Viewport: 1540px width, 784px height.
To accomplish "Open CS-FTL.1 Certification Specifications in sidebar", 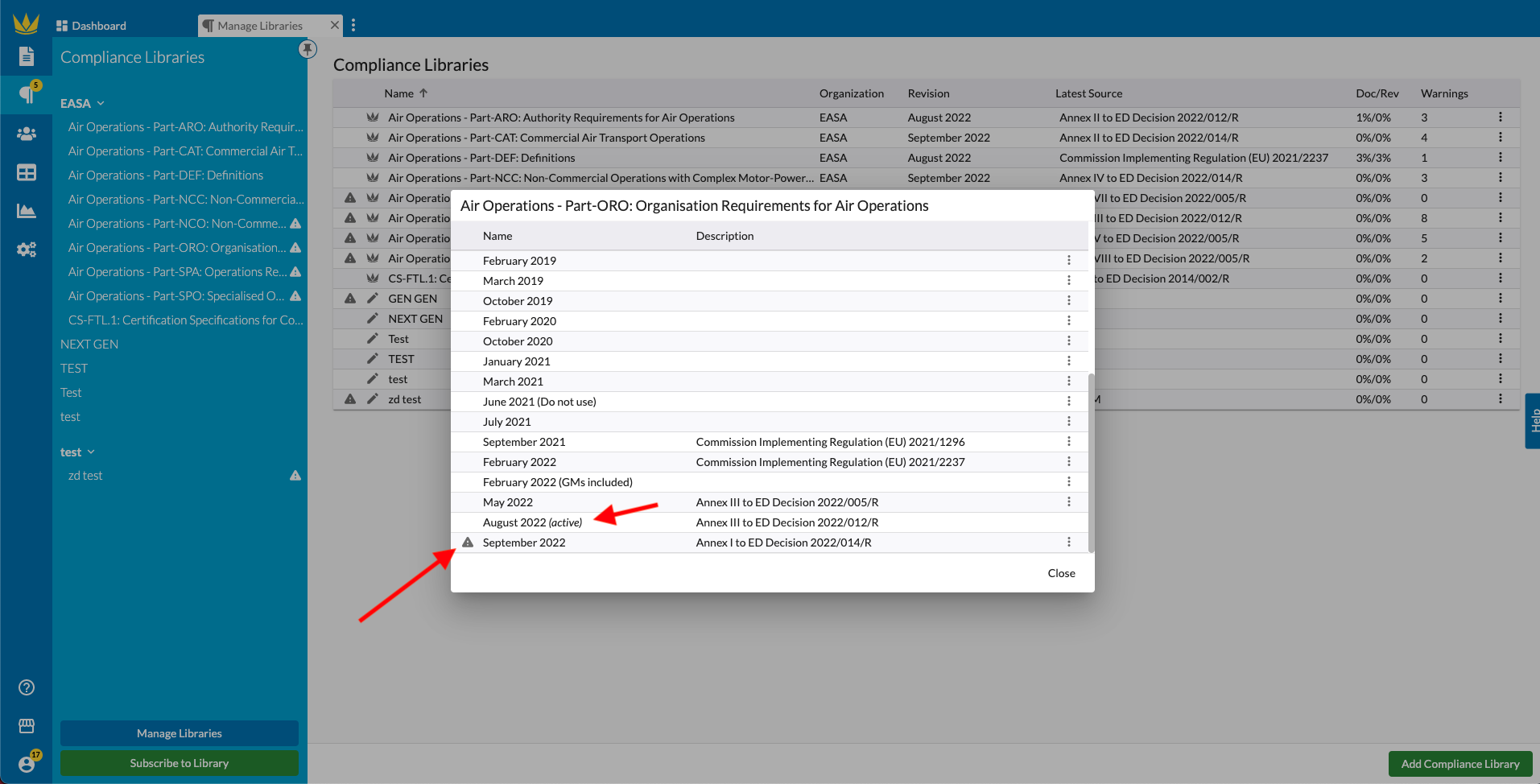I will click(x=186, y=320).
